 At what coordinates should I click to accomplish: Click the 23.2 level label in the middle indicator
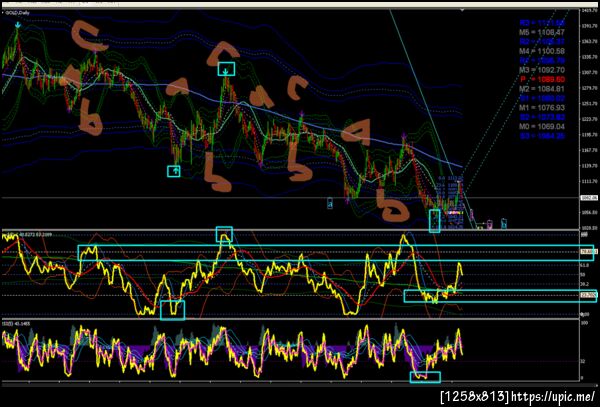[589, 295]
